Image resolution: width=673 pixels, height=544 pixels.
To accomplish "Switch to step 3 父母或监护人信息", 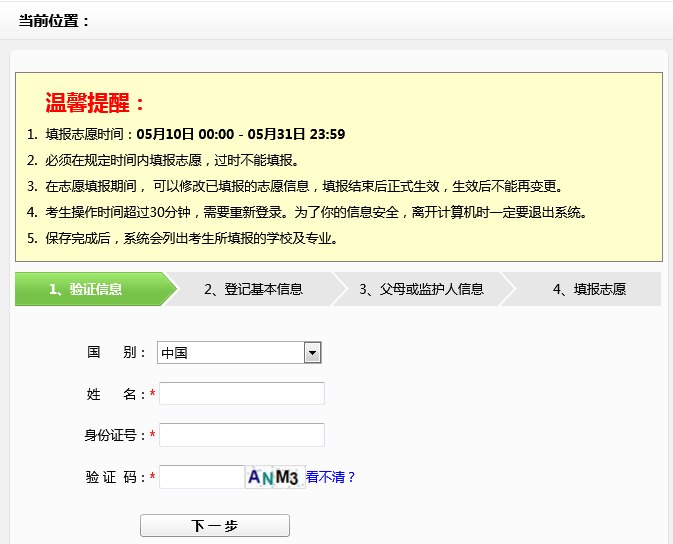I will [x=421, y=290].
